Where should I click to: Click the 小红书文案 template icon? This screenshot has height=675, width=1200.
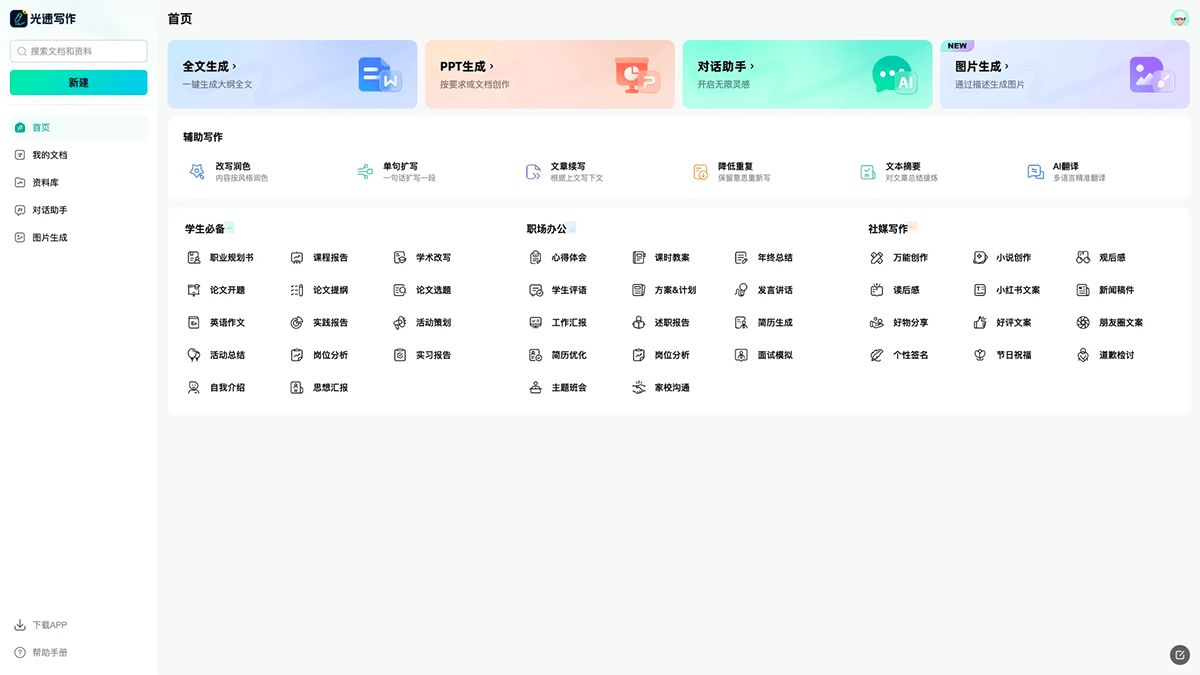(980, 290)
